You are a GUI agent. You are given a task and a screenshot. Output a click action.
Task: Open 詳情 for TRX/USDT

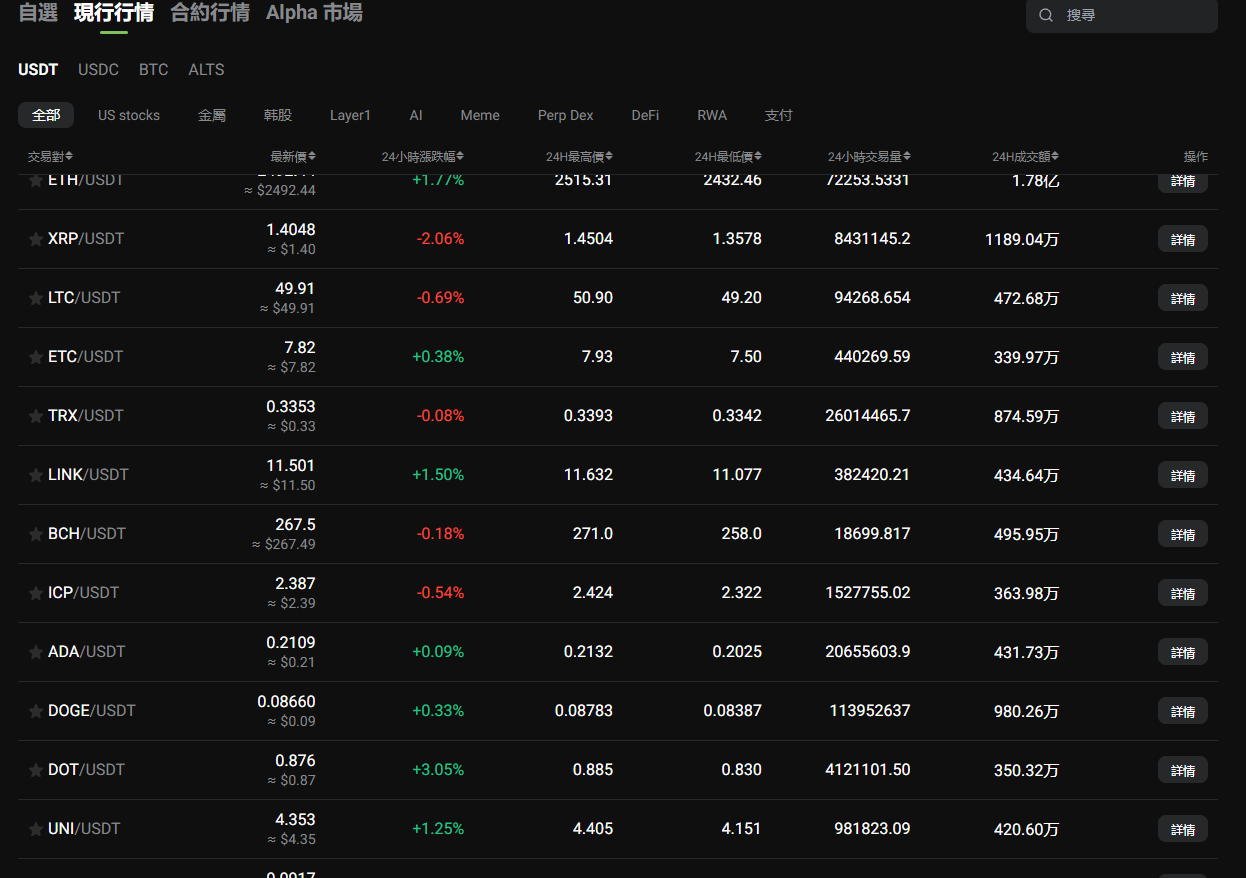[x=1183, y=416]
